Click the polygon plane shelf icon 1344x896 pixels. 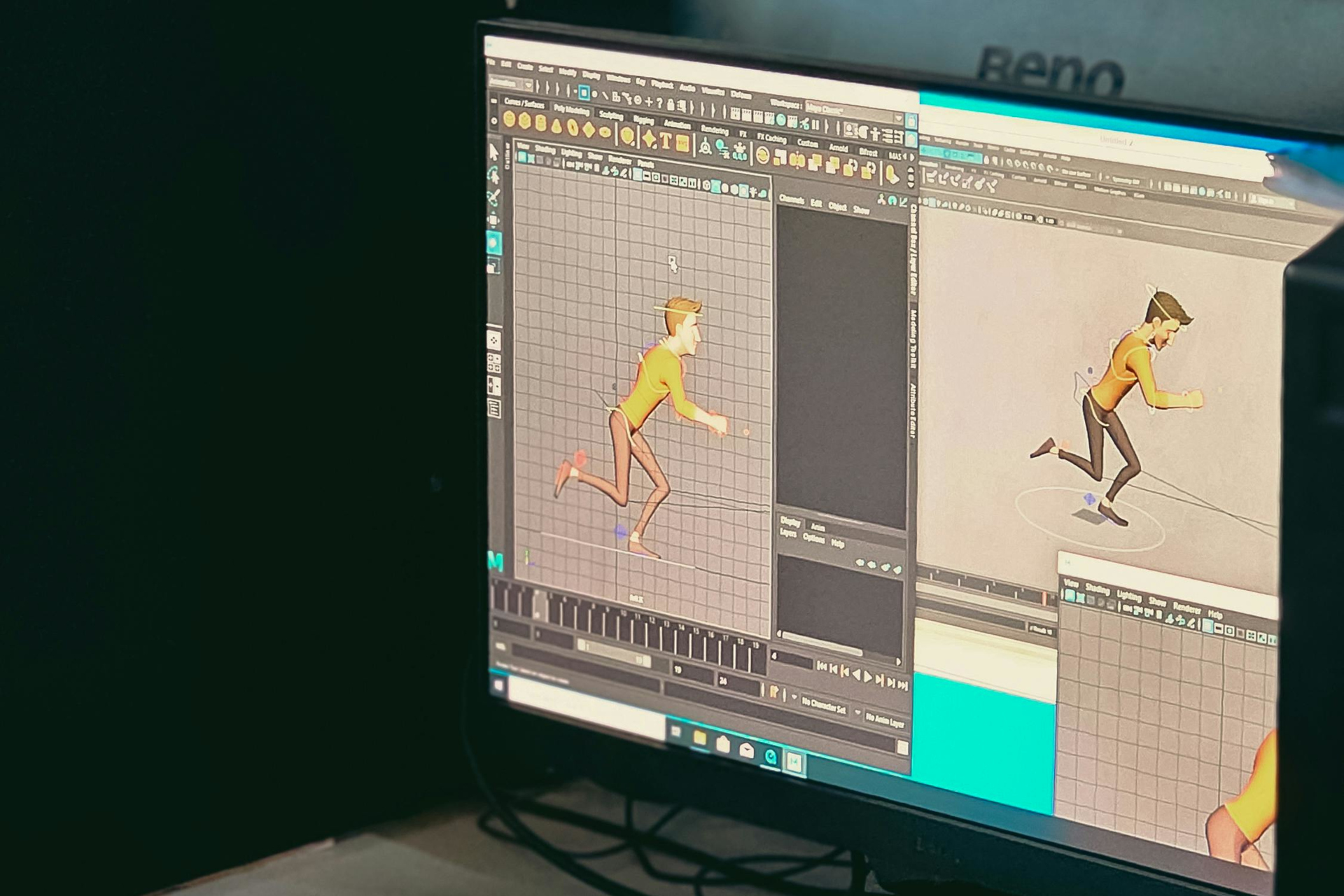pyautogui.click(x=589, y=130)
